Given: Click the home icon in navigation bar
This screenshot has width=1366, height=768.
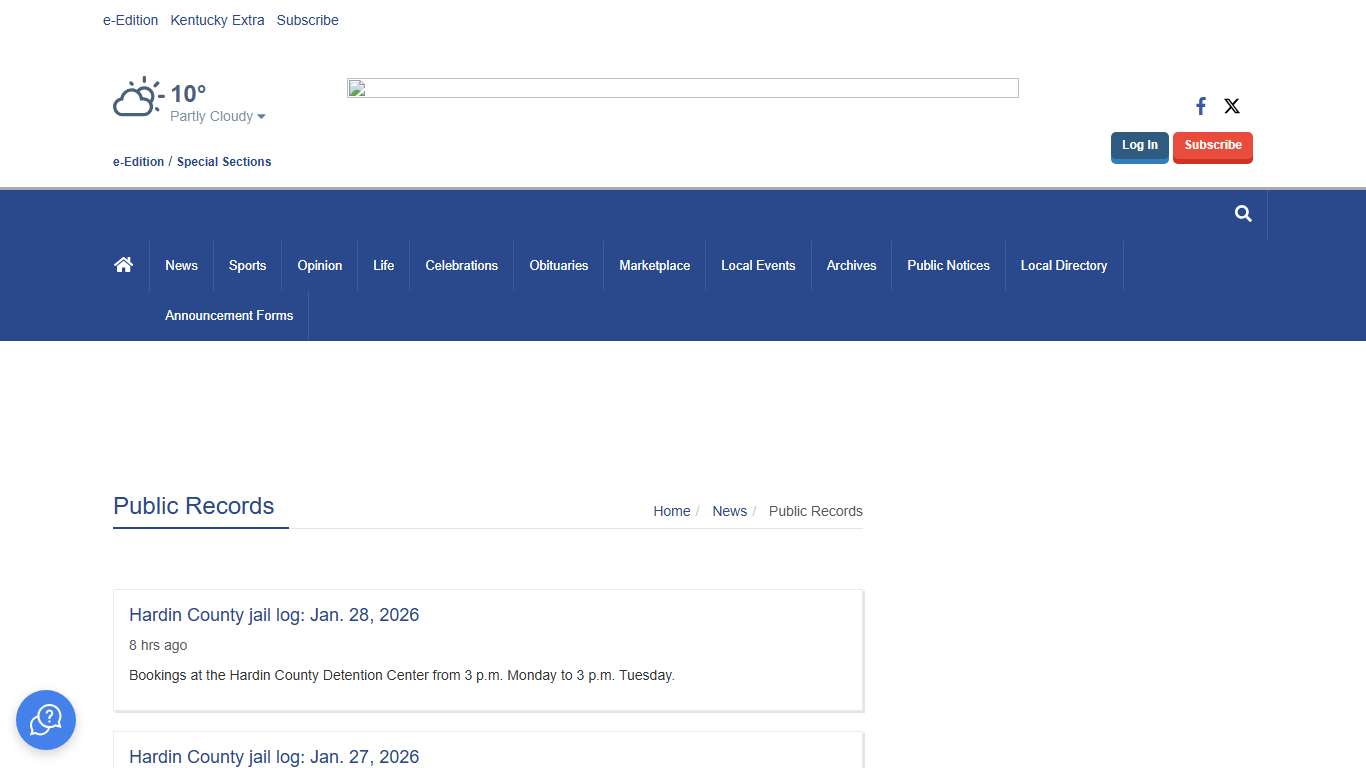Looking at the screenshot, I should click(x=124, y=265).
